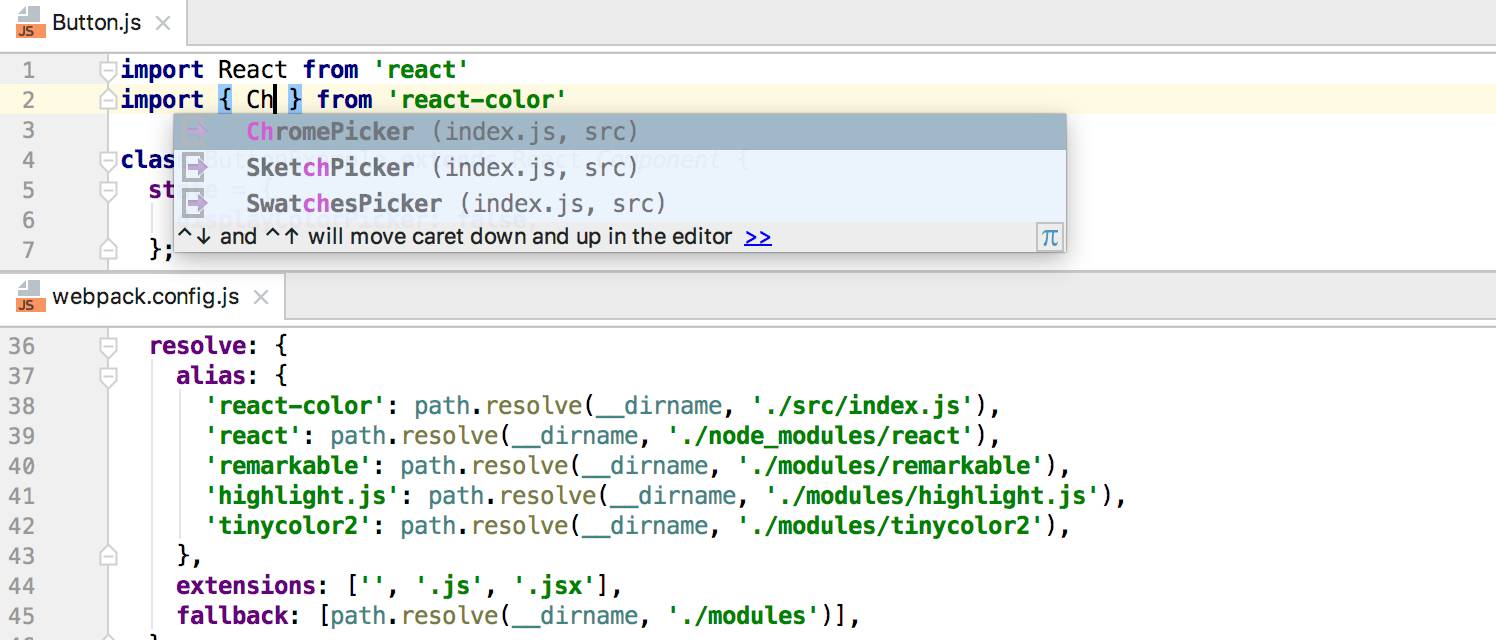Collapse the class fold marker at line 4

[108, 160]
